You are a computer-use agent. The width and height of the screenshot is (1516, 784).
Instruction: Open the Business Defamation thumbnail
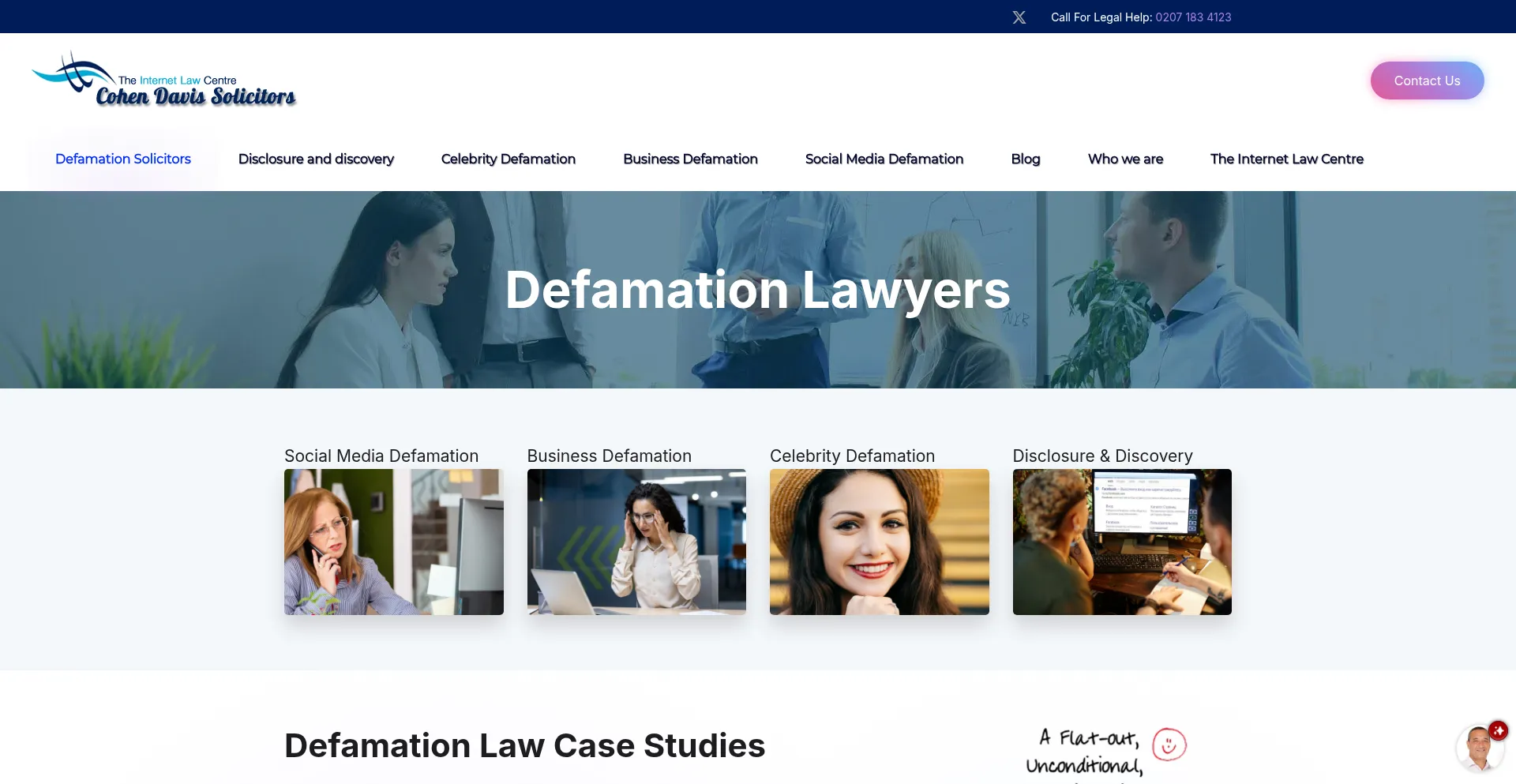coord(636,542)
